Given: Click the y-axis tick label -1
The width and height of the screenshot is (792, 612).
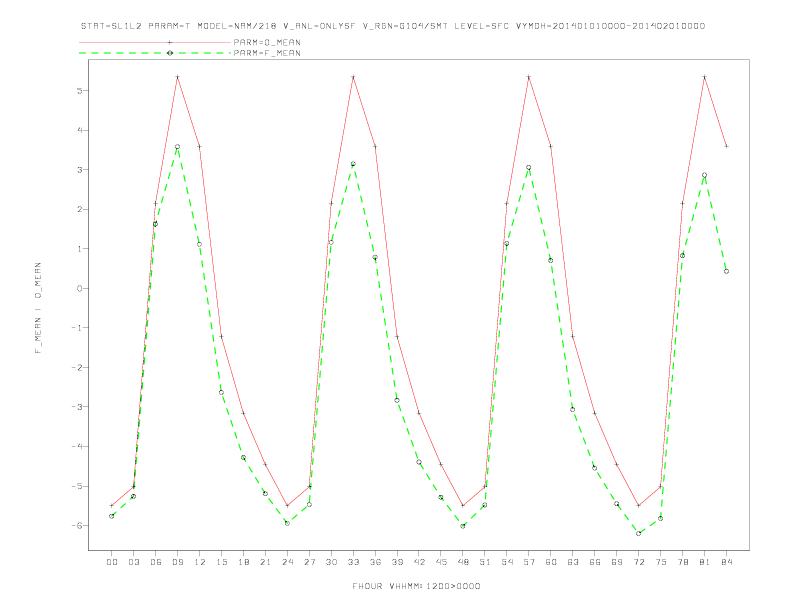Looking at the screenshot, I should [77, 328].
